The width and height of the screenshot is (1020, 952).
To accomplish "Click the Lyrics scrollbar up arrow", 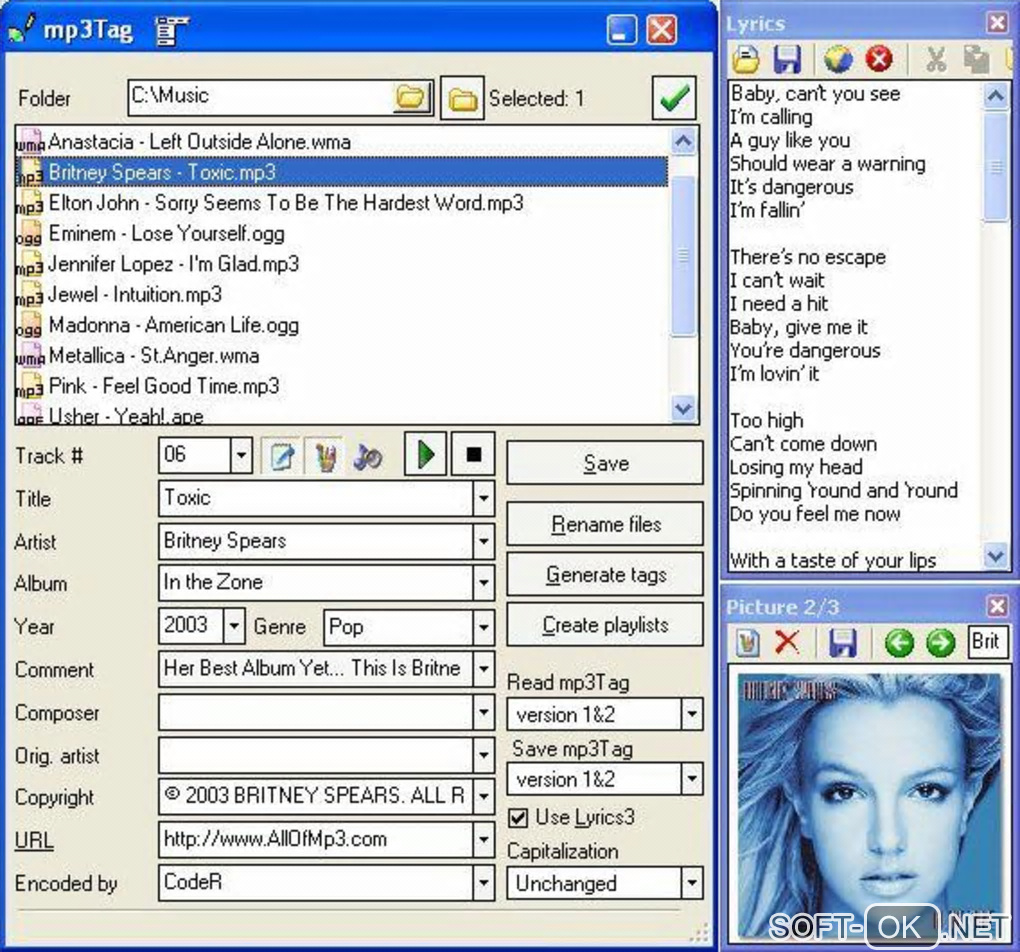I will coord(995,97).
